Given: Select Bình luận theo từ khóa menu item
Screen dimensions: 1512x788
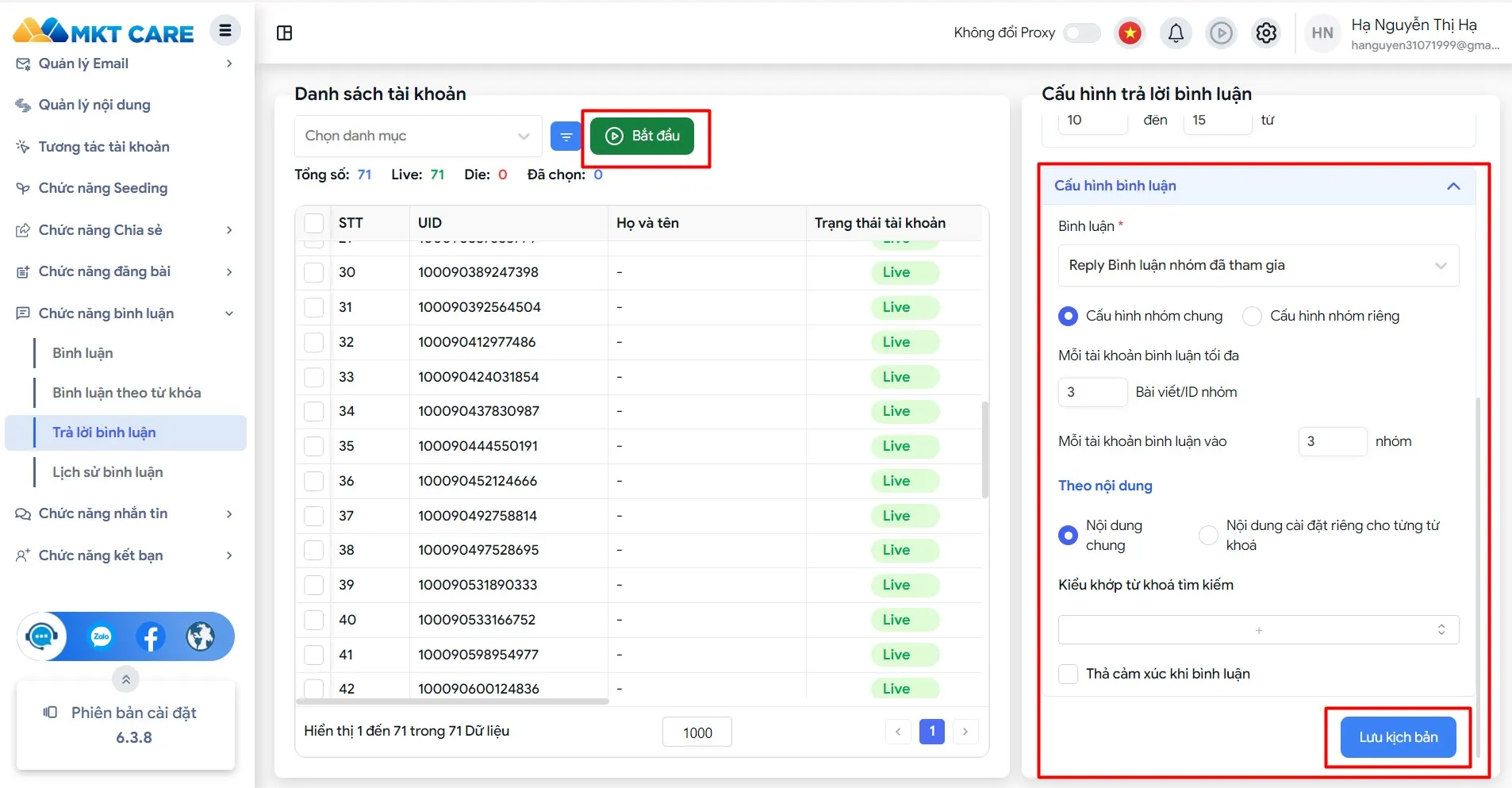Looking at the screenshot, I should pyautogui.click(x=127, y=392).
